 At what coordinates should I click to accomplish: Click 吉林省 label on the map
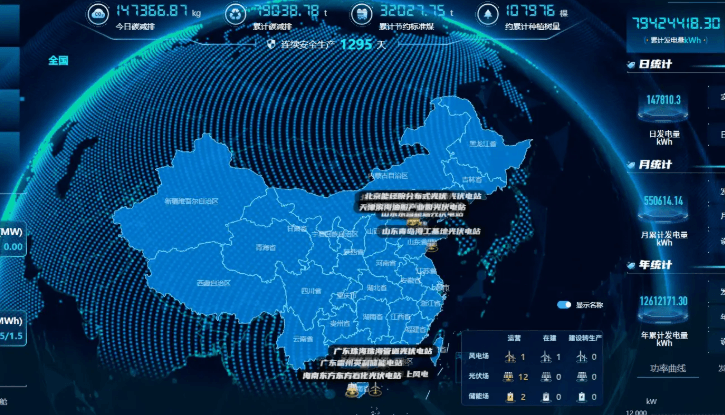point(472,179)
